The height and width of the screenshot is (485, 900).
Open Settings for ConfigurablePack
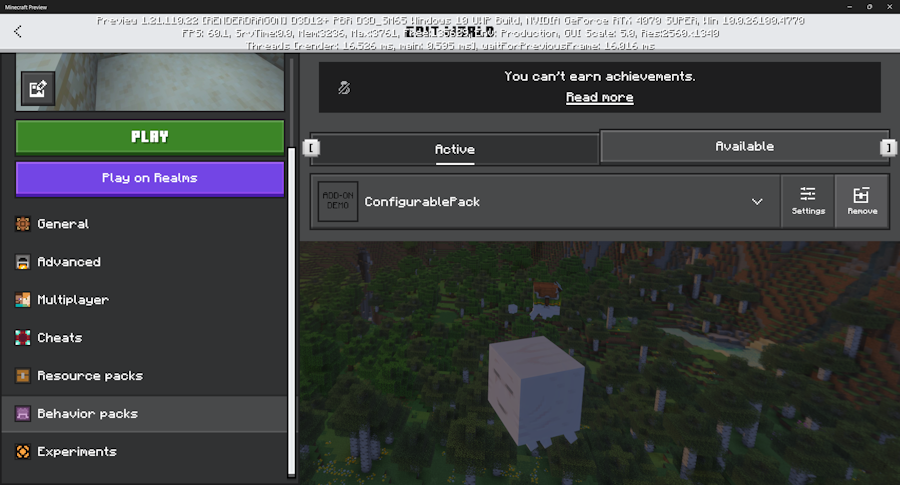pyautogui.click(x=808, y=201)
